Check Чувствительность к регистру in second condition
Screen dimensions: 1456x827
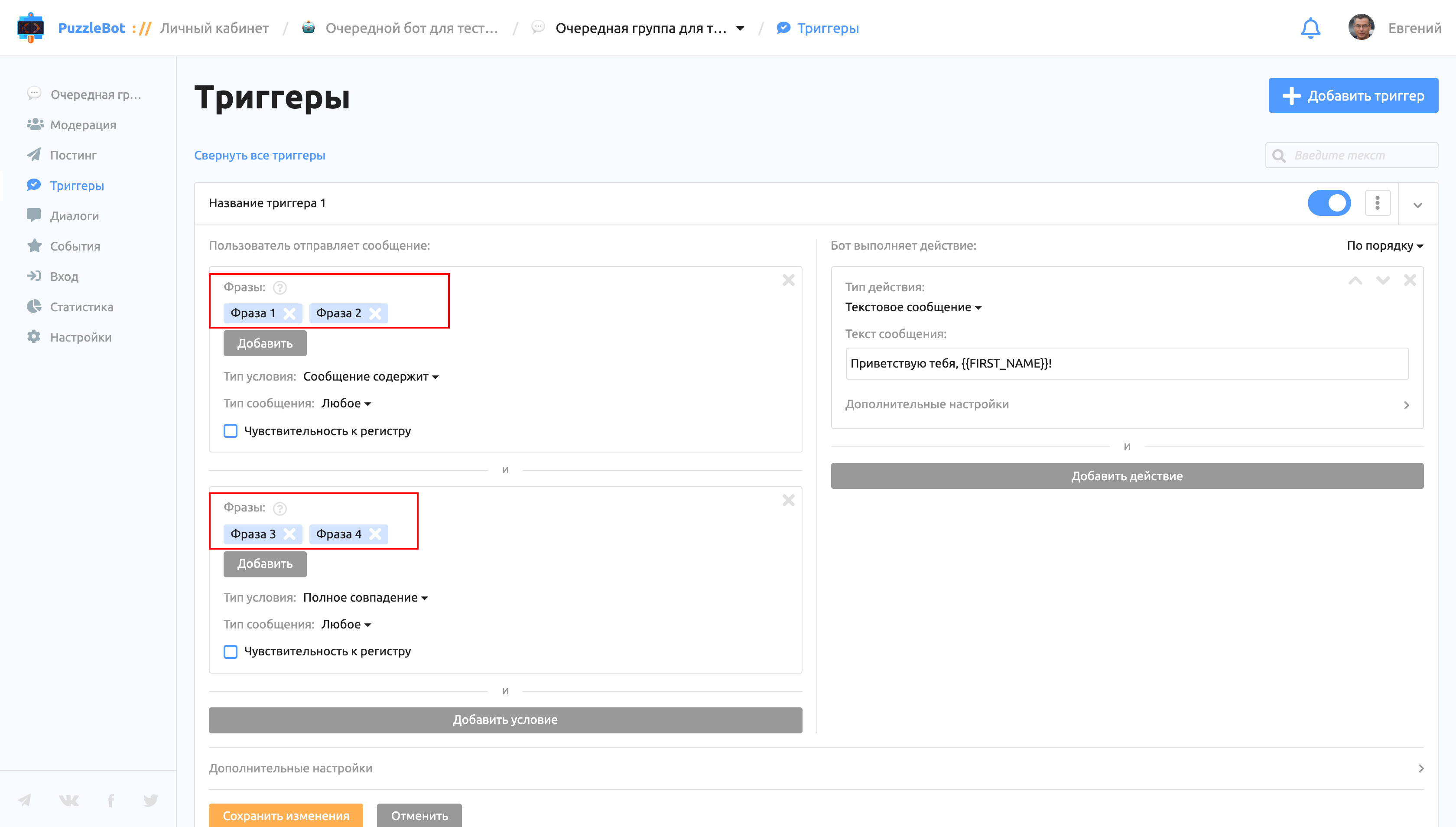pyautogui.click(x=230, y=651)
